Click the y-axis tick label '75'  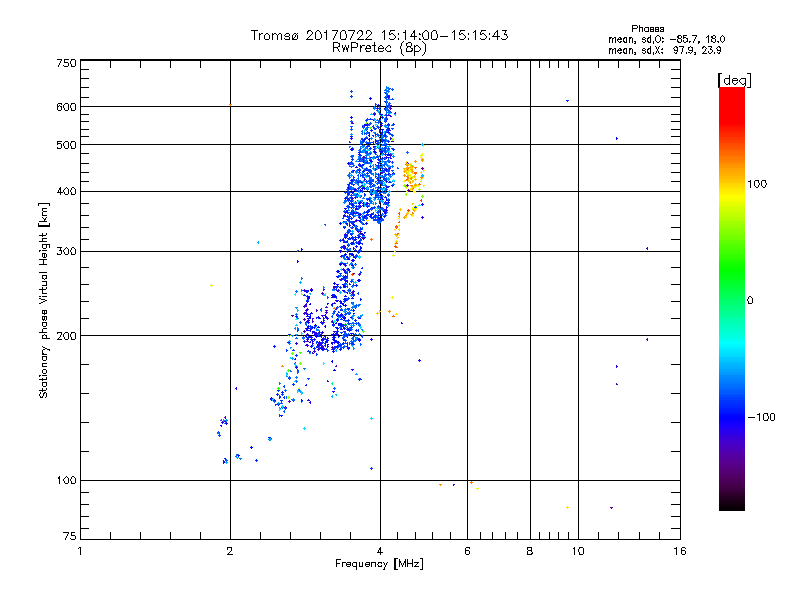[70, 536]
